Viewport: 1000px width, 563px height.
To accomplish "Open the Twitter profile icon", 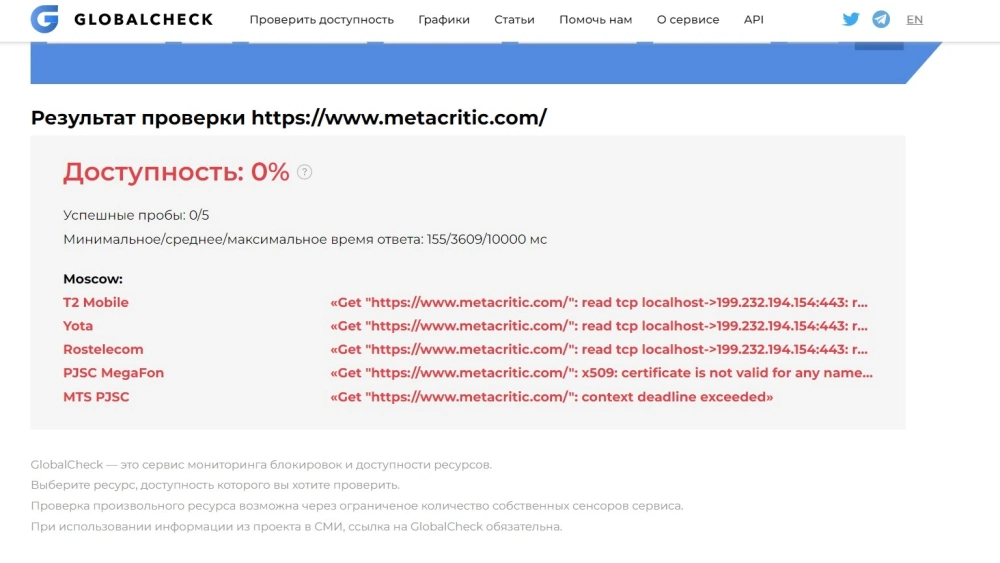I will tap(851, 19).
